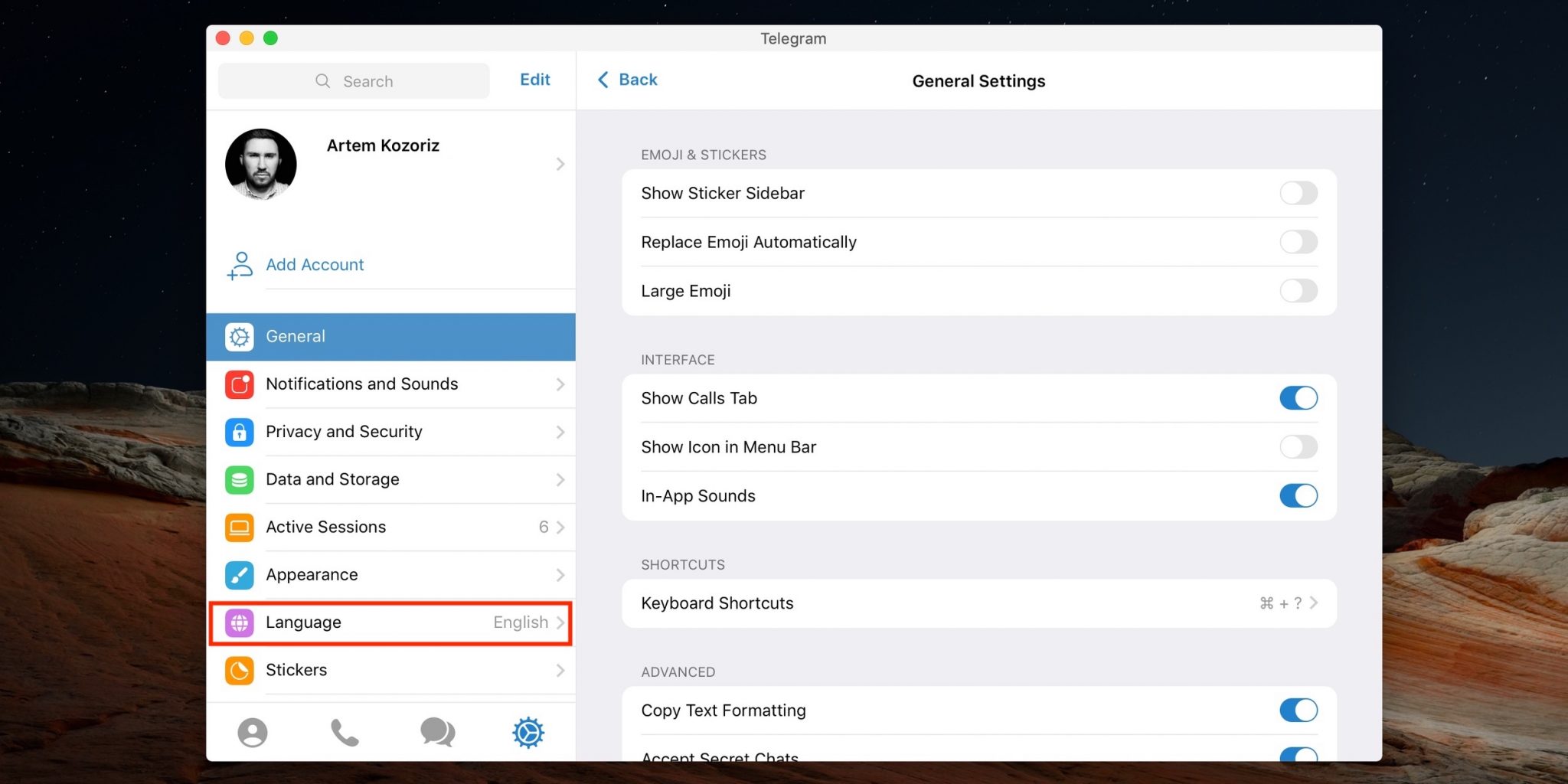Viewport: 1568px width, 784px height.
Task: Enable the Show Sticker Sidebar switch
Action: 1298,193
